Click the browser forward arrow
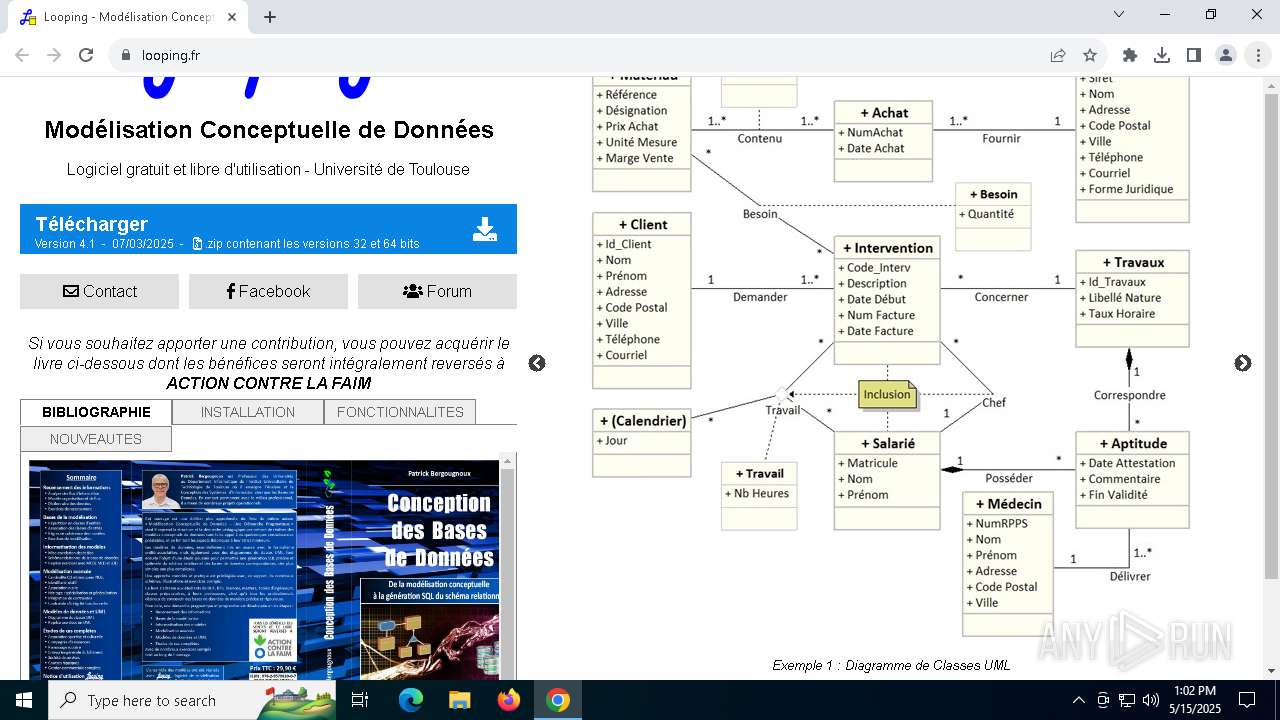The height and width of the screenshot is (720, 1280). point(54,55)
